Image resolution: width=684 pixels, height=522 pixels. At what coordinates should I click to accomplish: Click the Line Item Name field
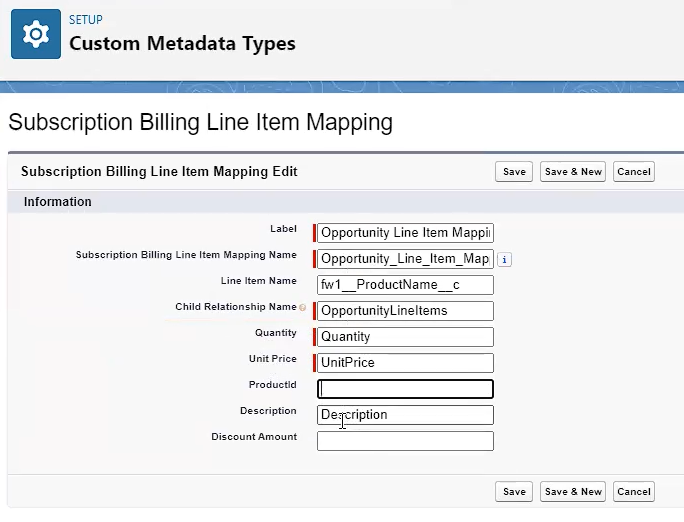coord(405,285)
